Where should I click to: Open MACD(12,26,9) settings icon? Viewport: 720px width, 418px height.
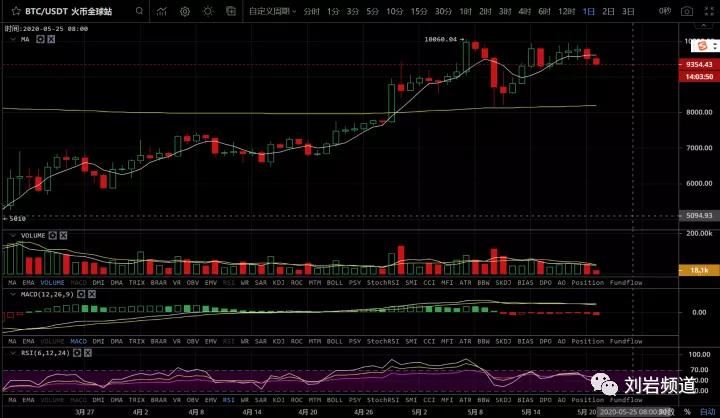click(x=81, y=294)
